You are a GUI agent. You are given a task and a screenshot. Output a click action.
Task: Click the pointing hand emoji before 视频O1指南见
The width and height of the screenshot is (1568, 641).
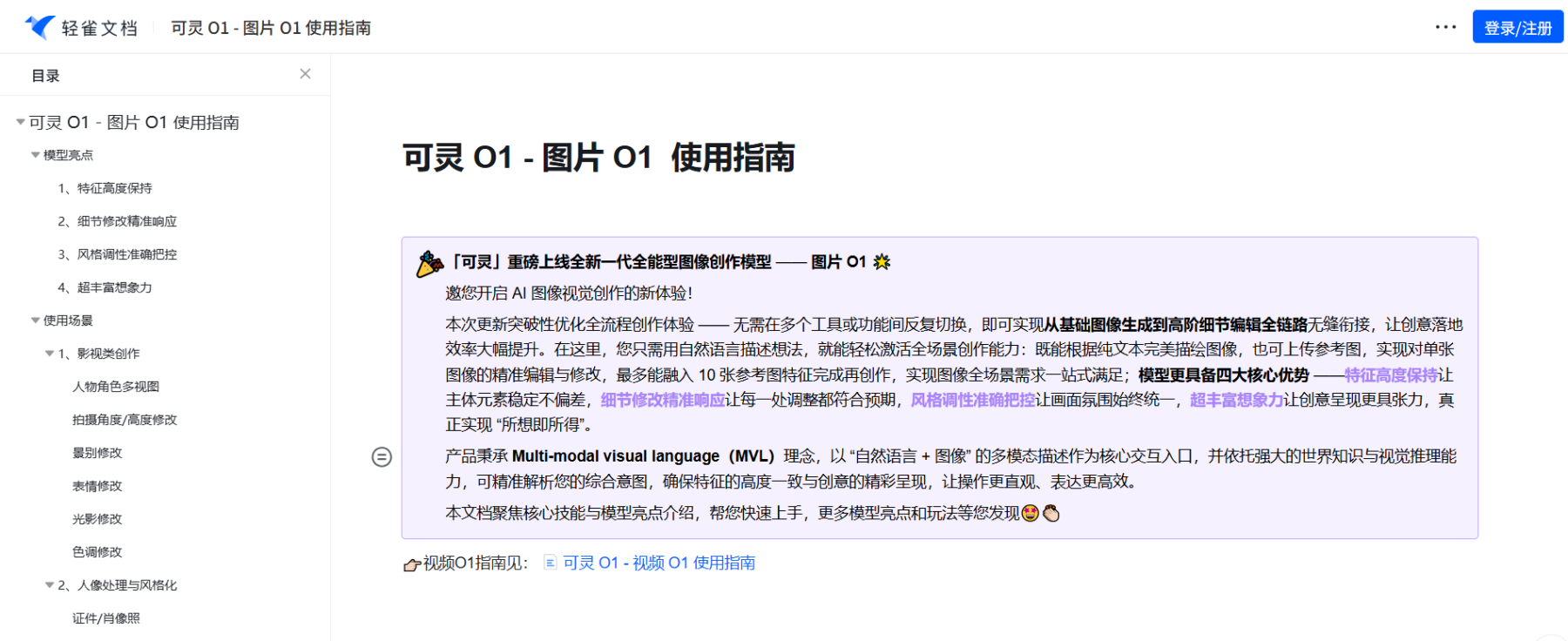click(412, 564)
